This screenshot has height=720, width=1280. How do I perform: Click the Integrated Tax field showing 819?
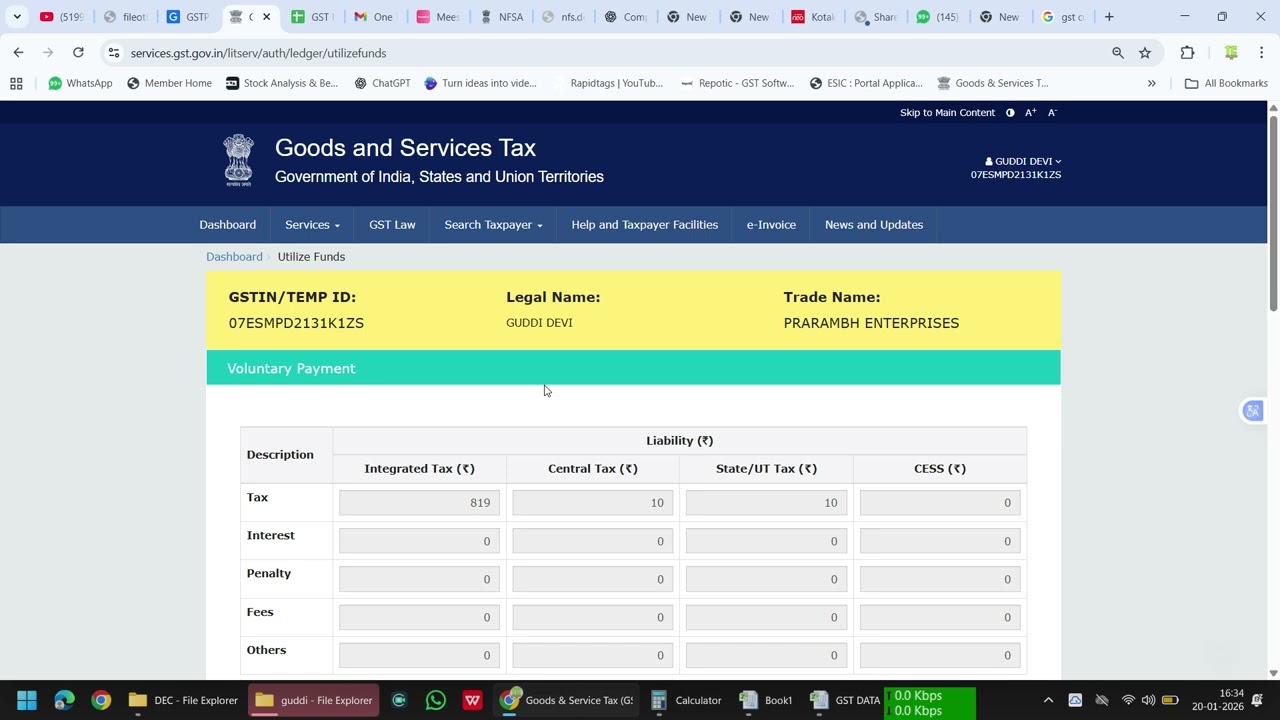[419, 503]
